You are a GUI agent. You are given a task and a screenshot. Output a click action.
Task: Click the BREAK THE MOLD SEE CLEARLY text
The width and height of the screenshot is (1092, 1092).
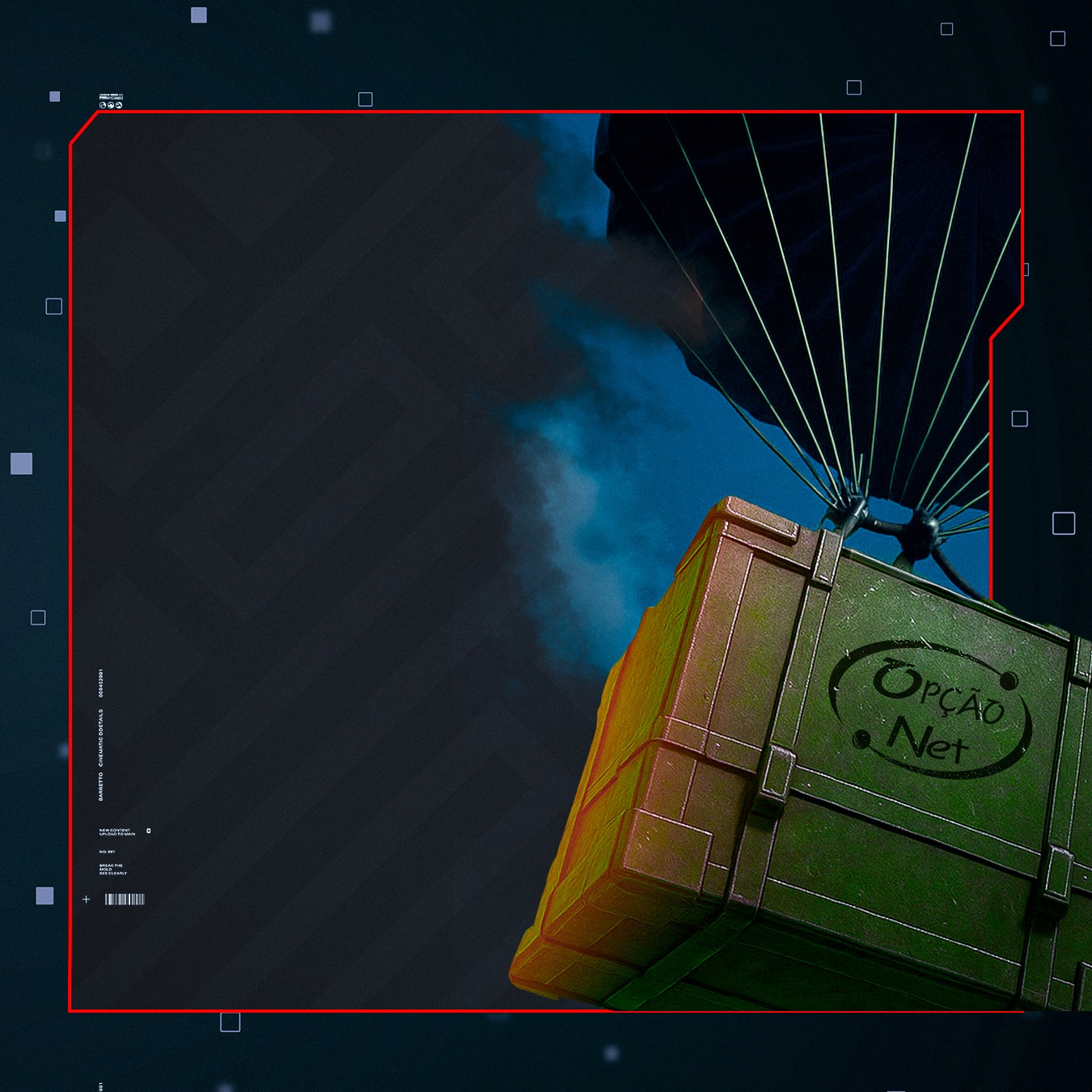click(113, 870)
